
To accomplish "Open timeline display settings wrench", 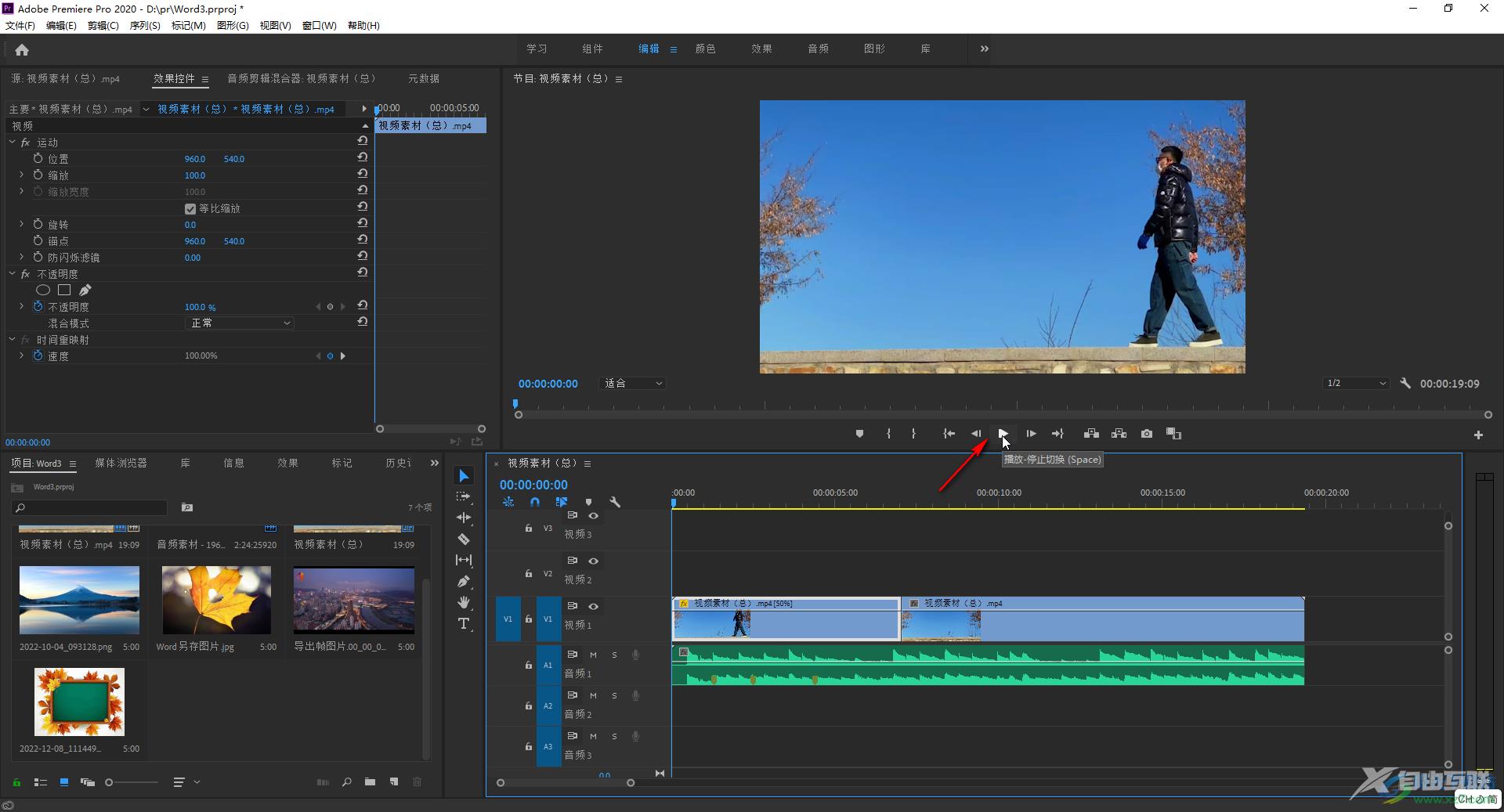I will (x=615, y=502).
